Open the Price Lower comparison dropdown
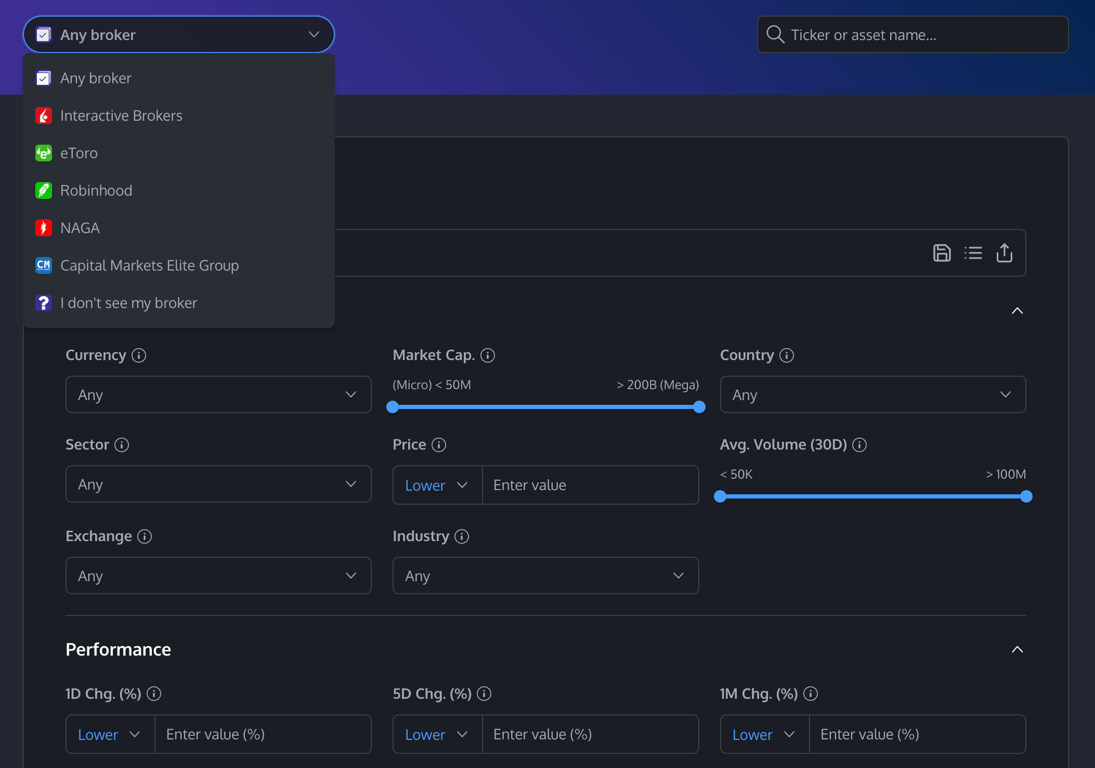The image size is (1095, 768). 437,485
